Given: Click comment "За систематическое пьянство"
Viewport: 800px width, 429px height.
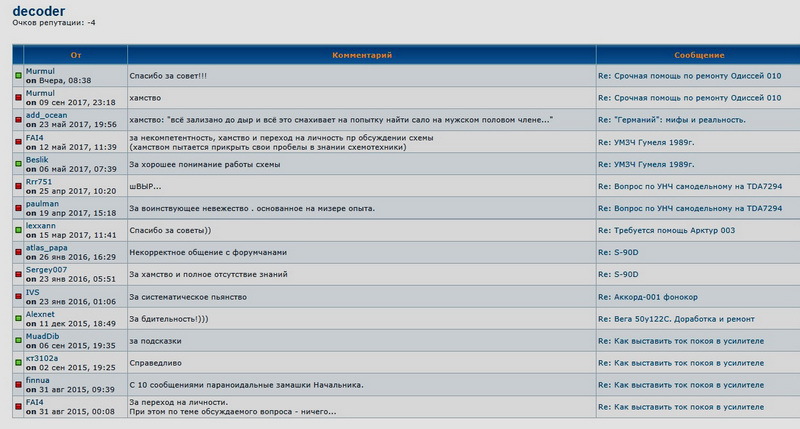Looking at the screenshot, I should click(188, 296).
